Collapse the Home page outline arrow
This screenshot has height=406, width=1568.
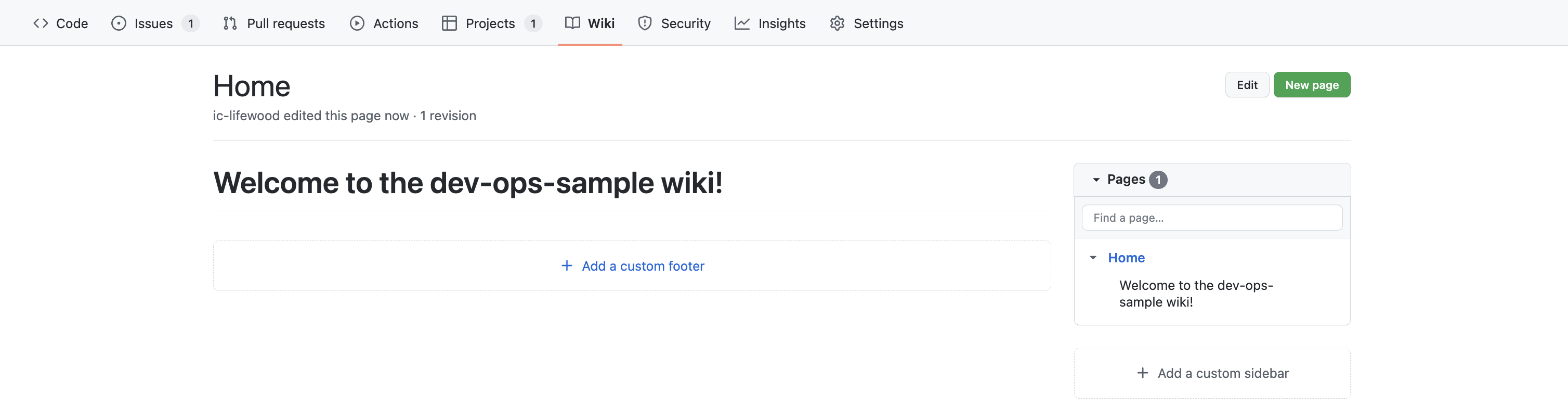pyautogui.click(x=1093, y=258)
